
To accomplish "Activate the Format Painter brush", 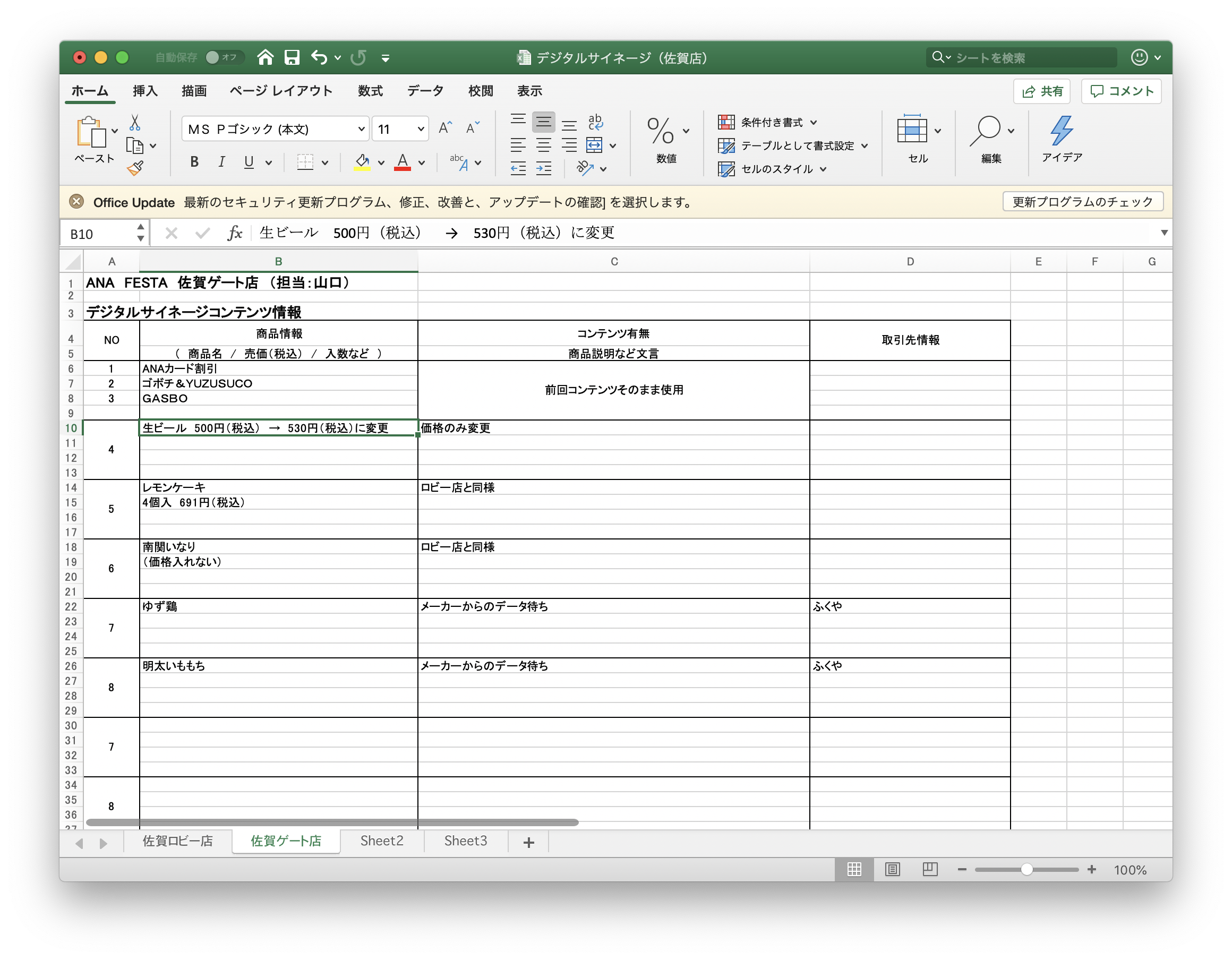I will 135,168.
